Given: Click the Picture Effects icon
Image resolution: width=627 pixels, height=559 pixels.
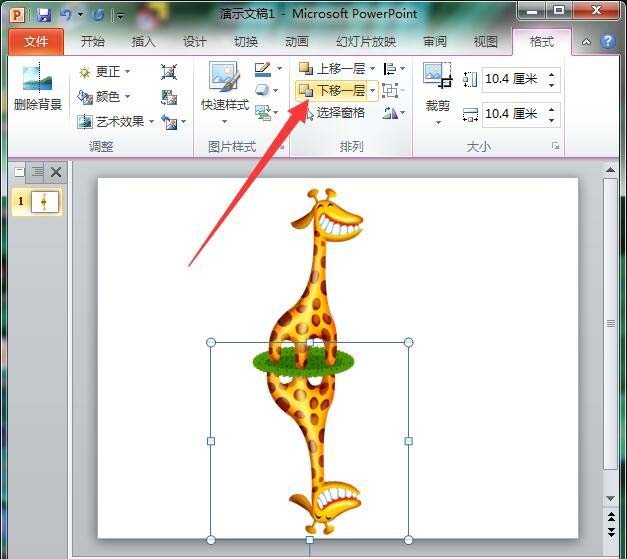Looking at the screenshot, I should click(x=263, y=90).
